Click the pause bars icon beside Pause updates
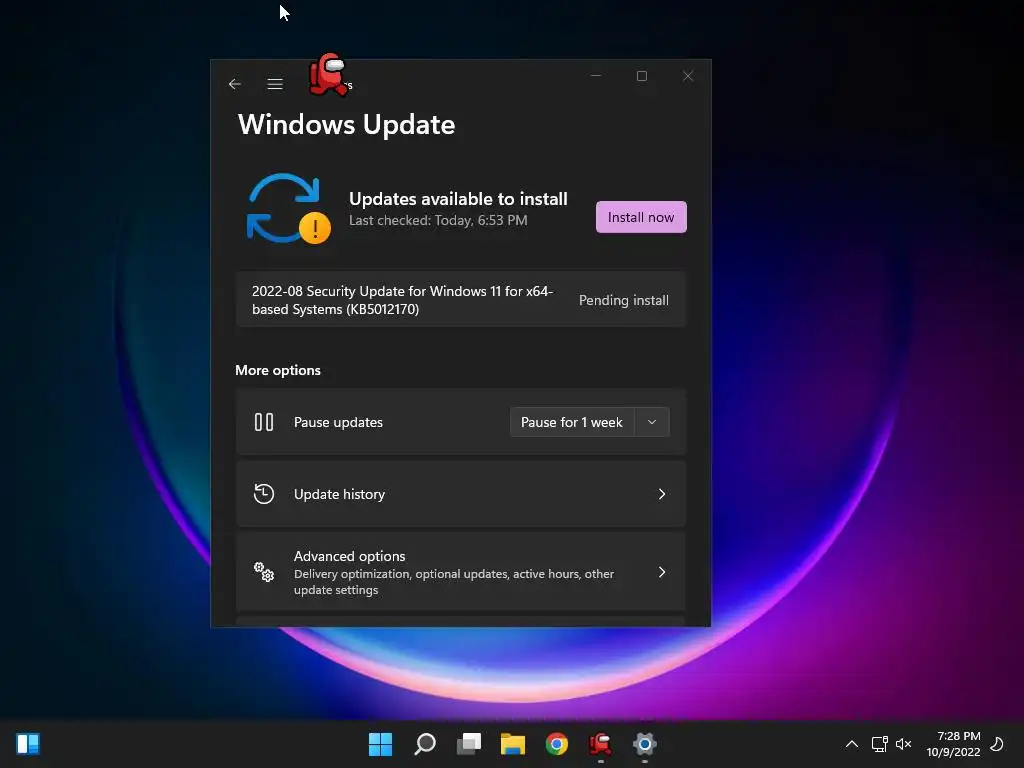The image size is (1024, 768). (x=264, y=422)
